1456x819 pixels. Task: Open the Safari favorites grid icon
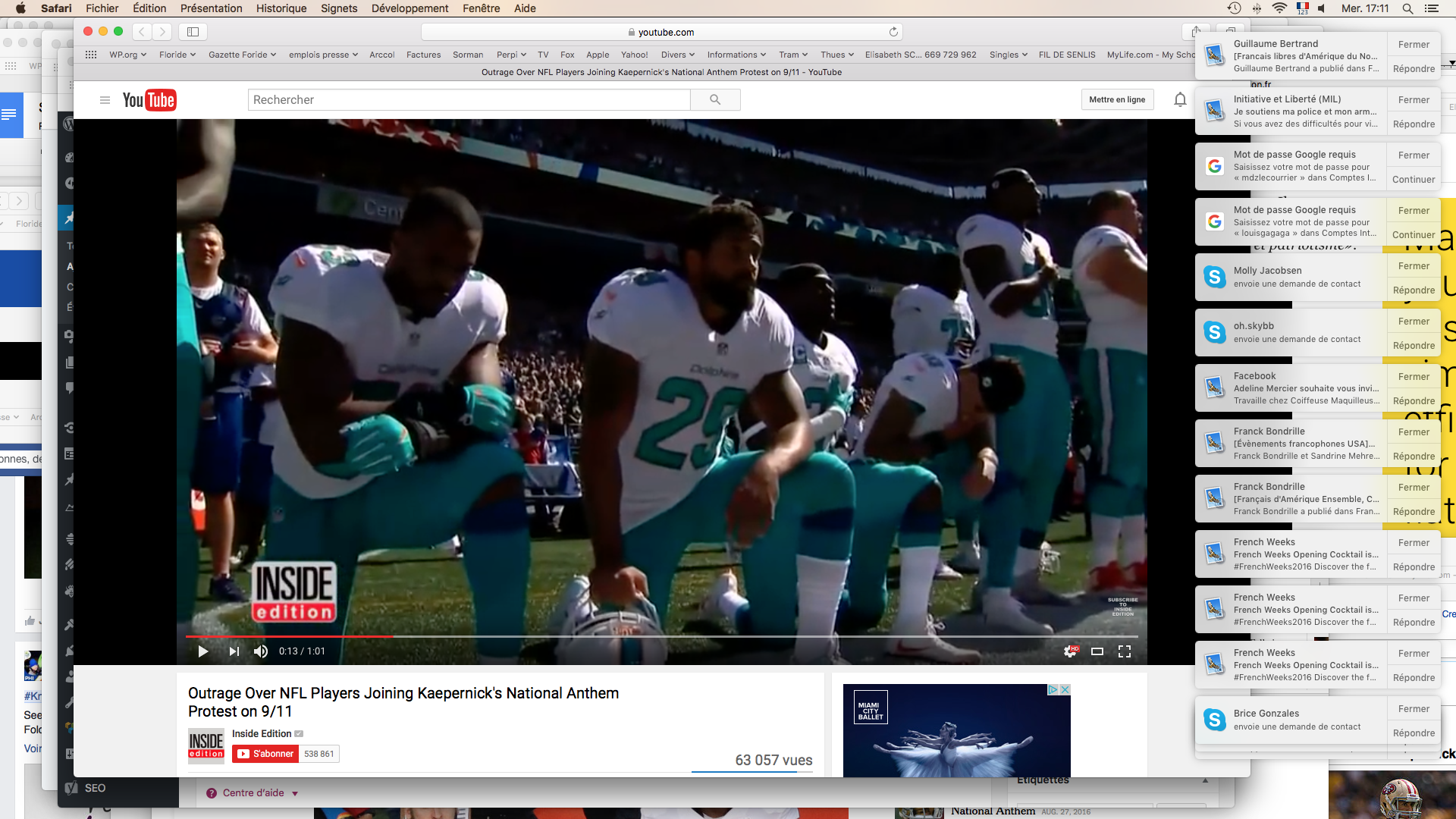[x=91, y=55]
